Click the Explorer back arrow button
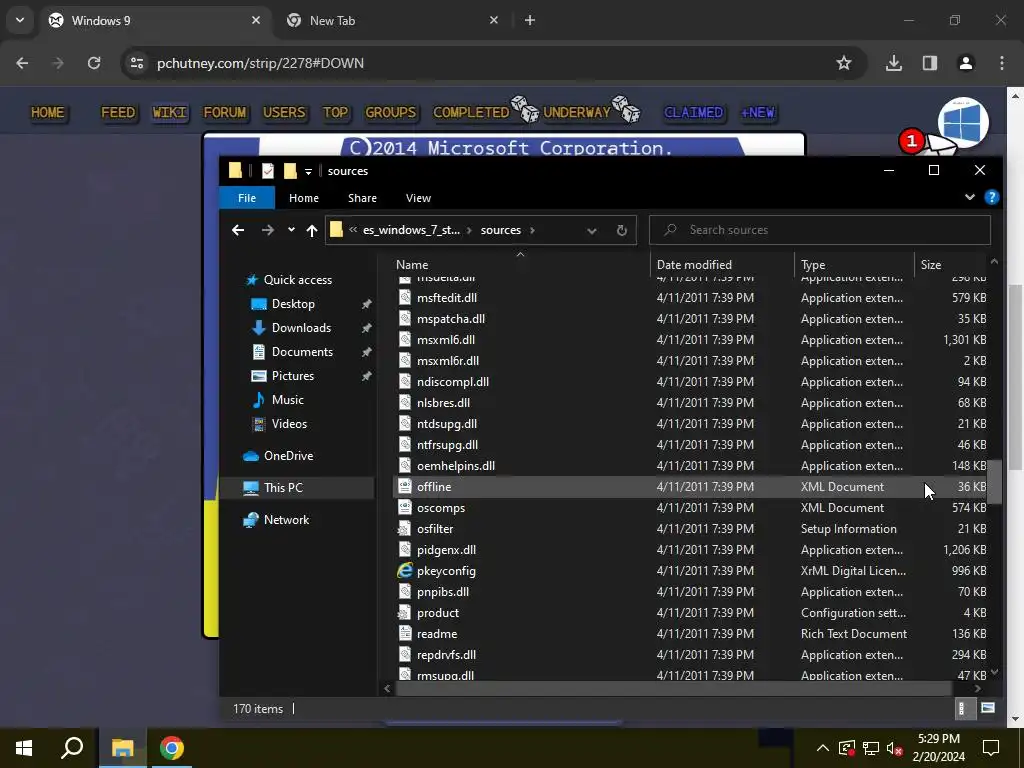 pyautogui.click(x=238, y=230)
